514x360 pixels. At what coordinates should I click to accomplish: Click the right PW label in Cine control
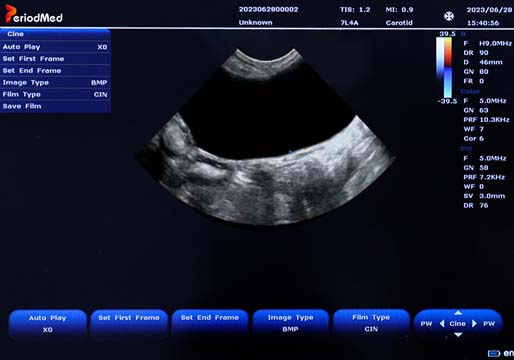[x=489, y=324]
